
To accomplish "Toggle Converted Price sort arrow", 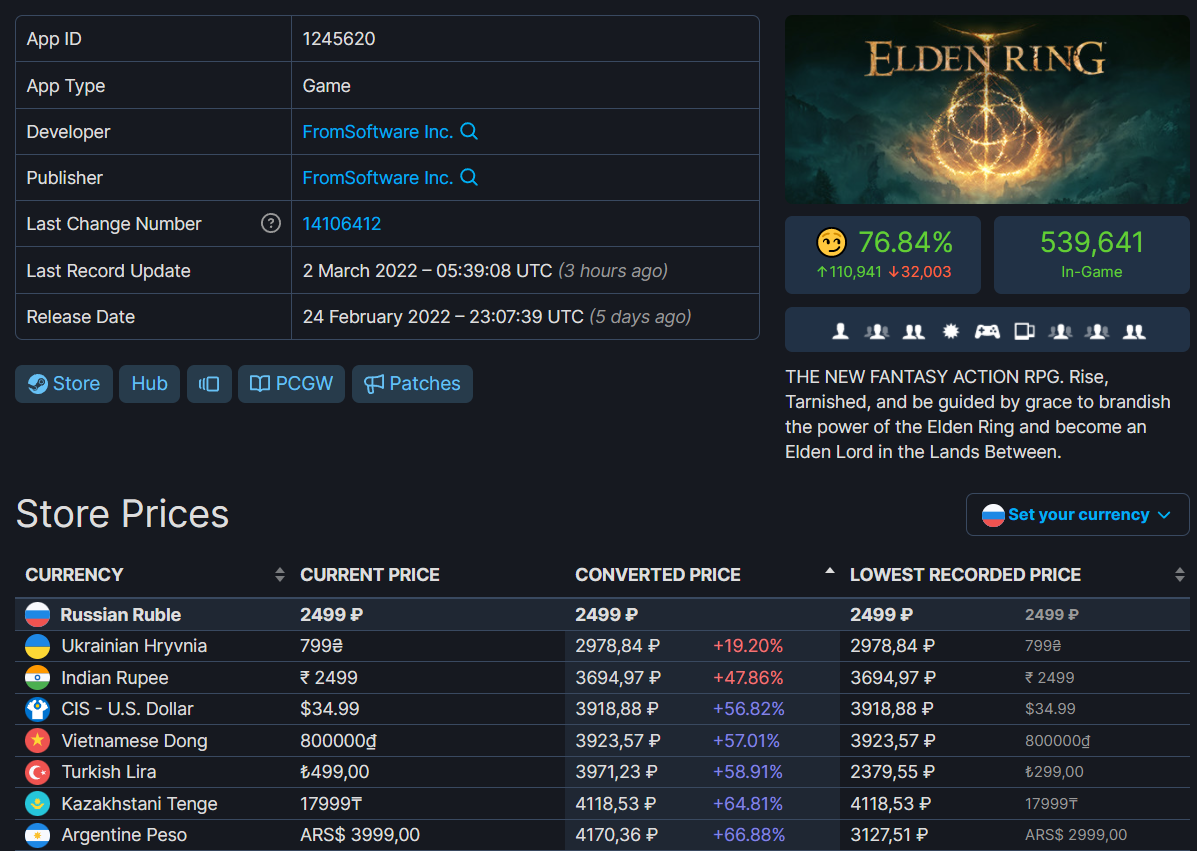I will 830,571.
